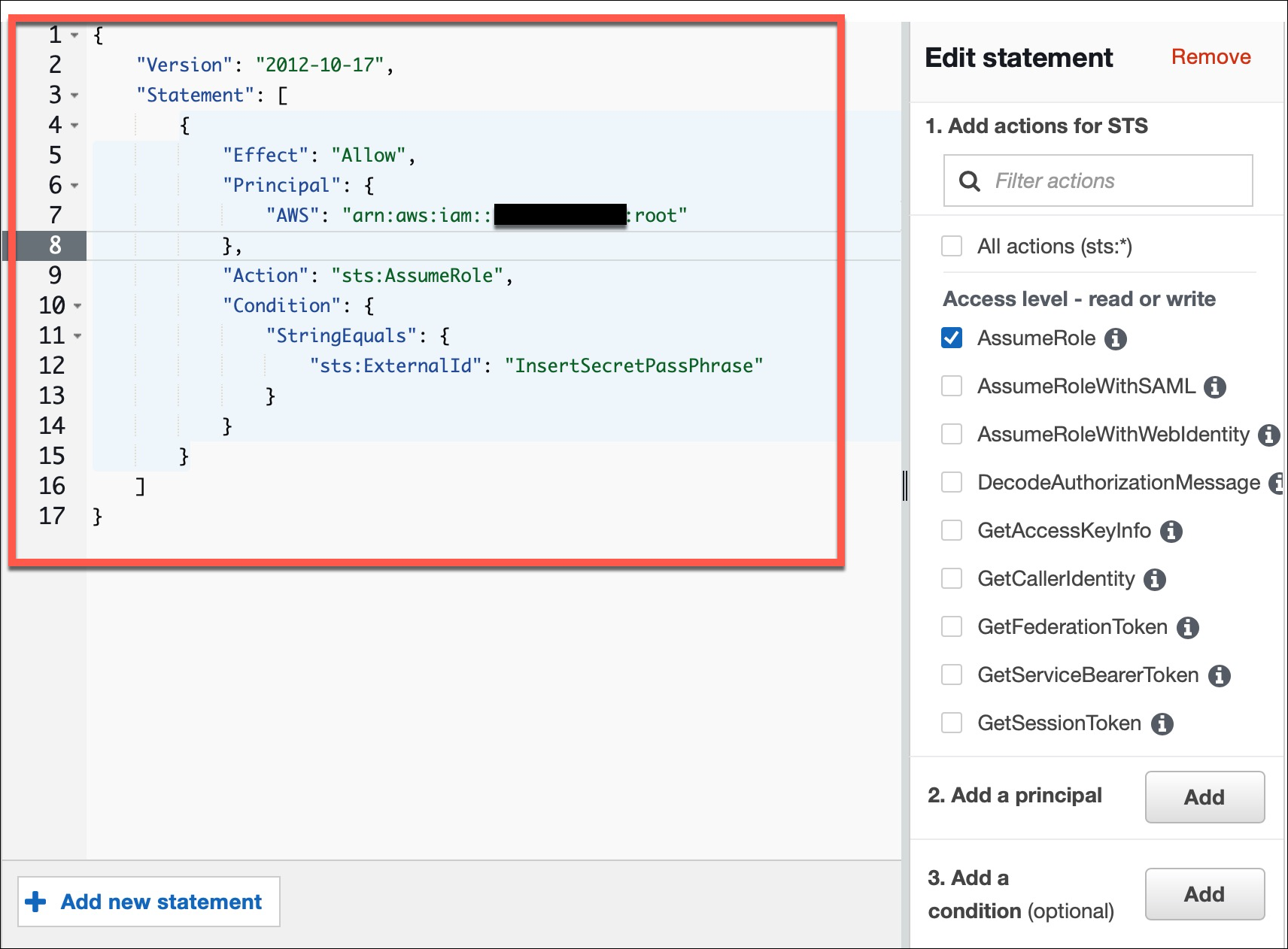1288x949 pixels.
Task: Check All actions (sts:*) checkbox
Action: coord(952,246)
